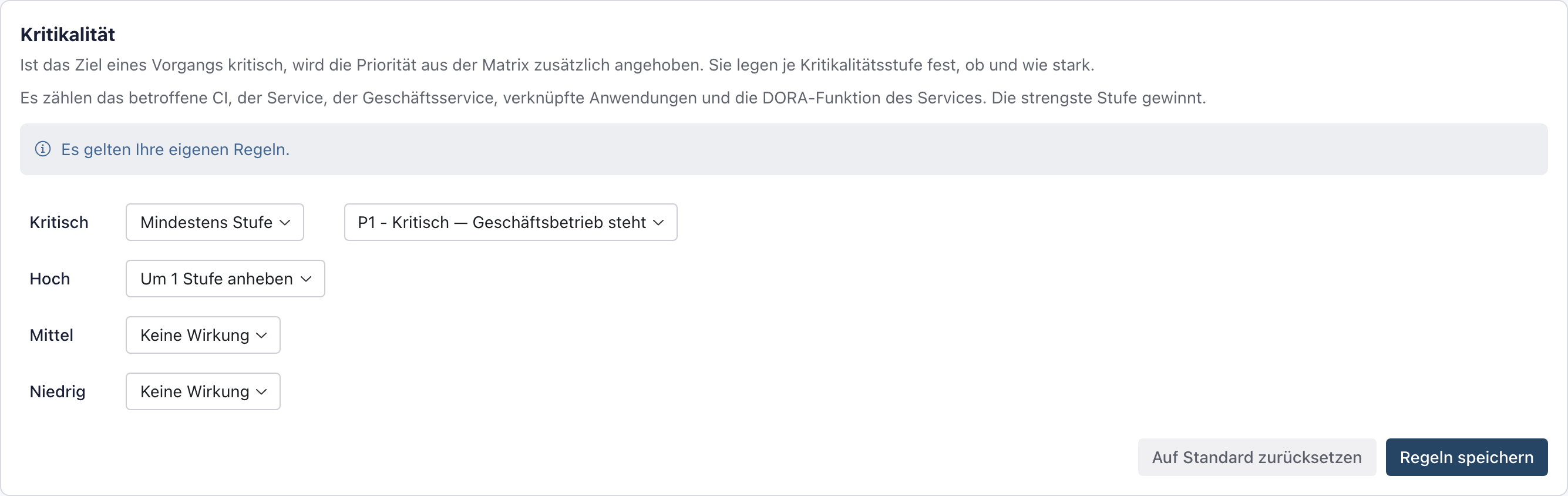Screen dimensions: 1568x496
Task: Click the info icon in the banner
Action: point(43,149)
